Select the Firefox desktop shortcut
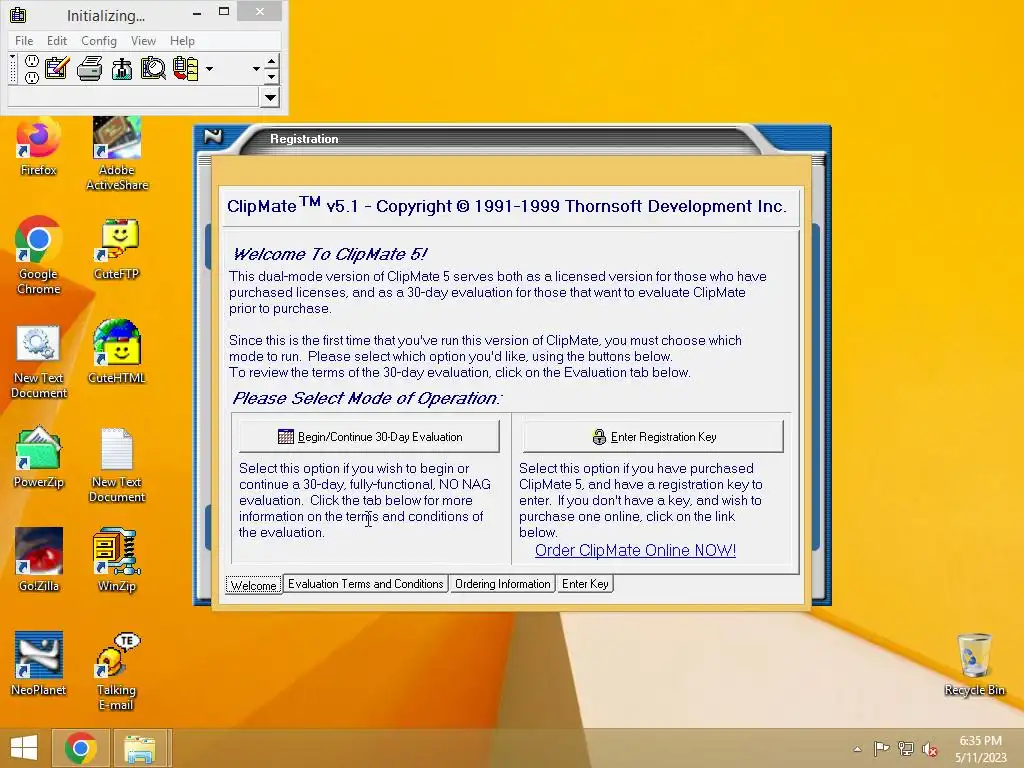Viewport: 1024px width, 768px height. pyautogui.click(x=39, y=147)
